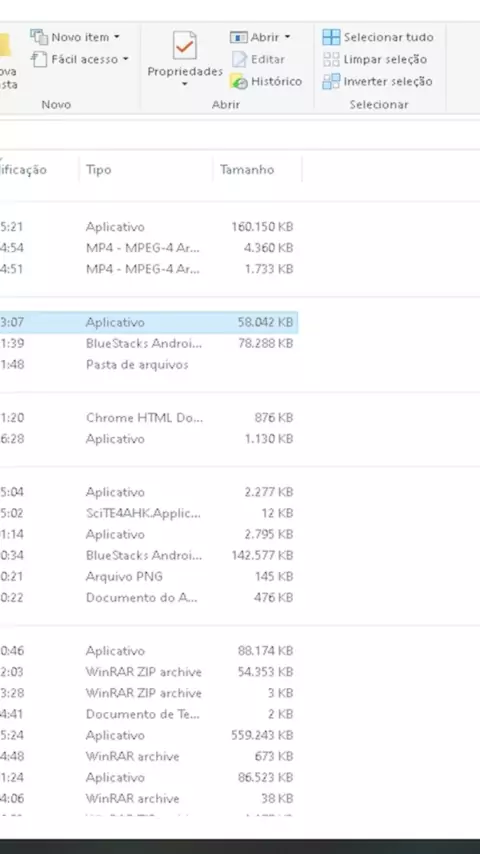
Task: Click the Novo item icon
Action: tap(39, 37)
